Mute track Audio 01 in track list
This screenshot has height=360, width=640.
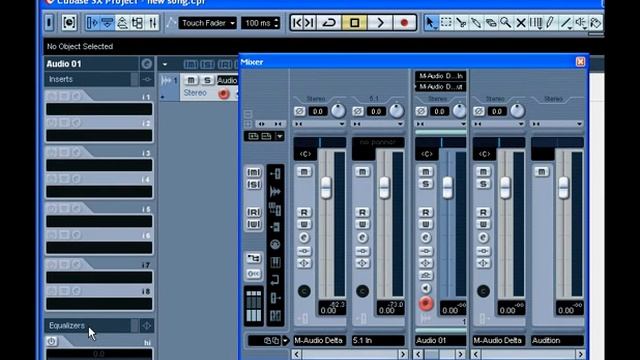191,80
